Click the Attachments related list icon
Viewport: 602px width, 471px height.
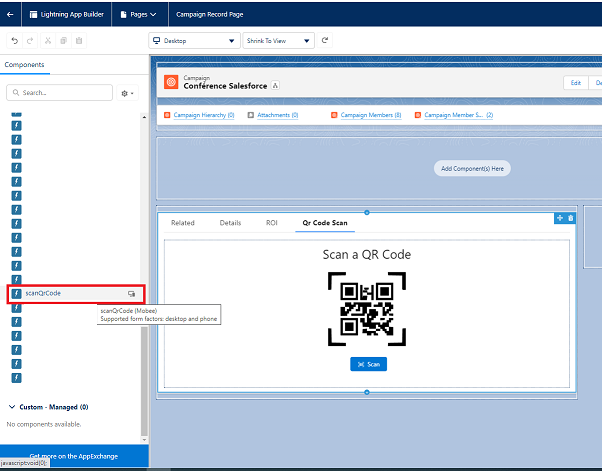pyautogui.click(x=251, y=115)
